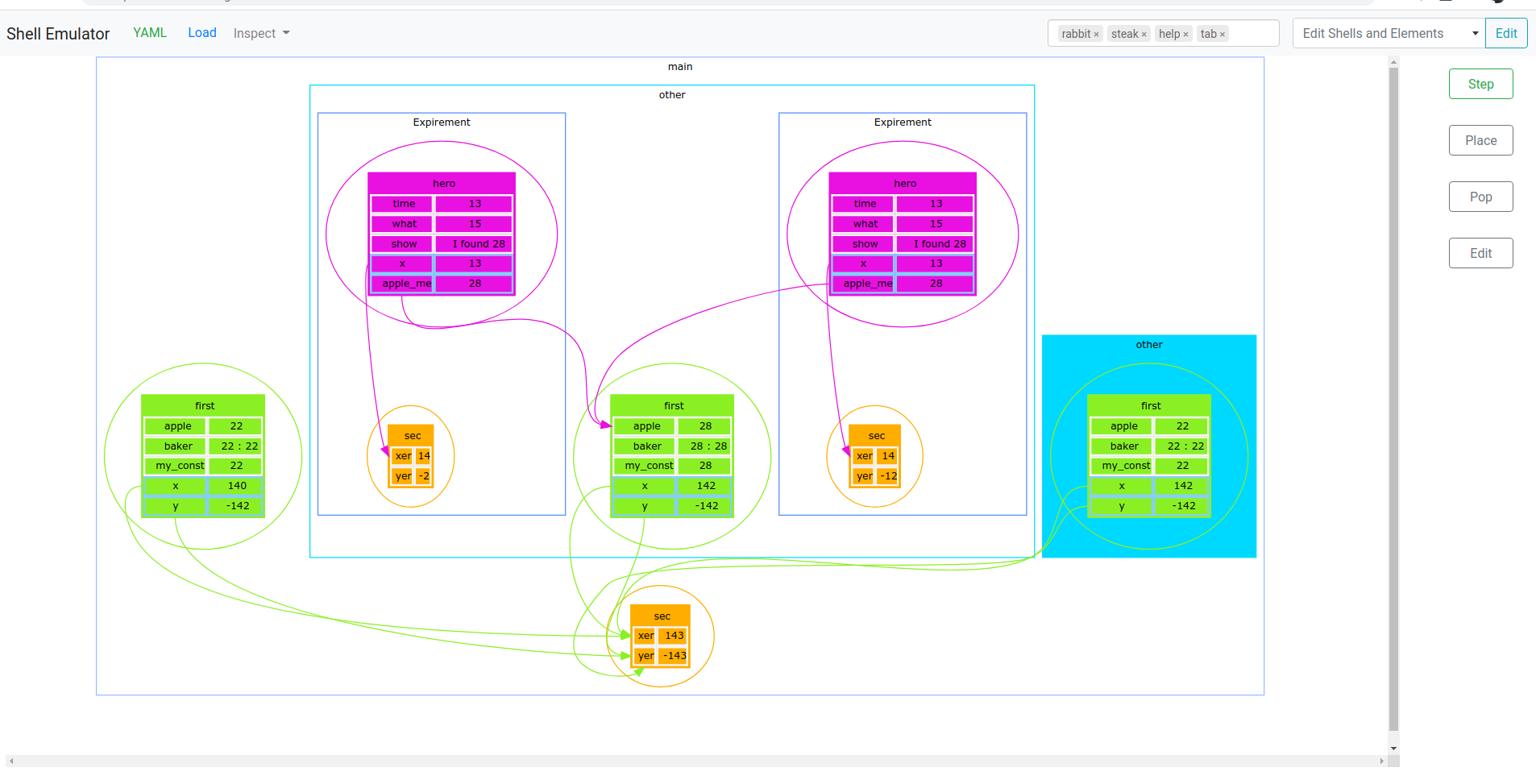Image resolution: width=1536 pixels, height=784 pixels.
Task: Open the YAML tab
Action: (150, 32)
